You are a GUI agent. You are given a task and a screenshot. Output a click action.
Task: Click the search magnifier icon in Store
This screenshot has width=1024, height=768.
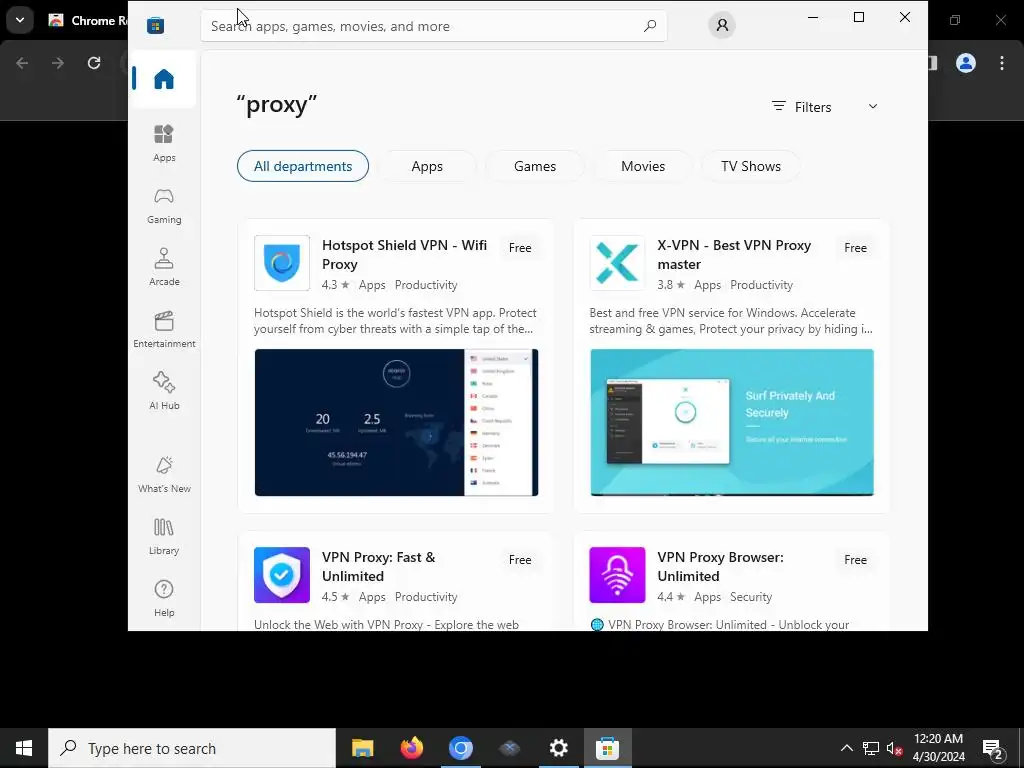pos(649,26)
